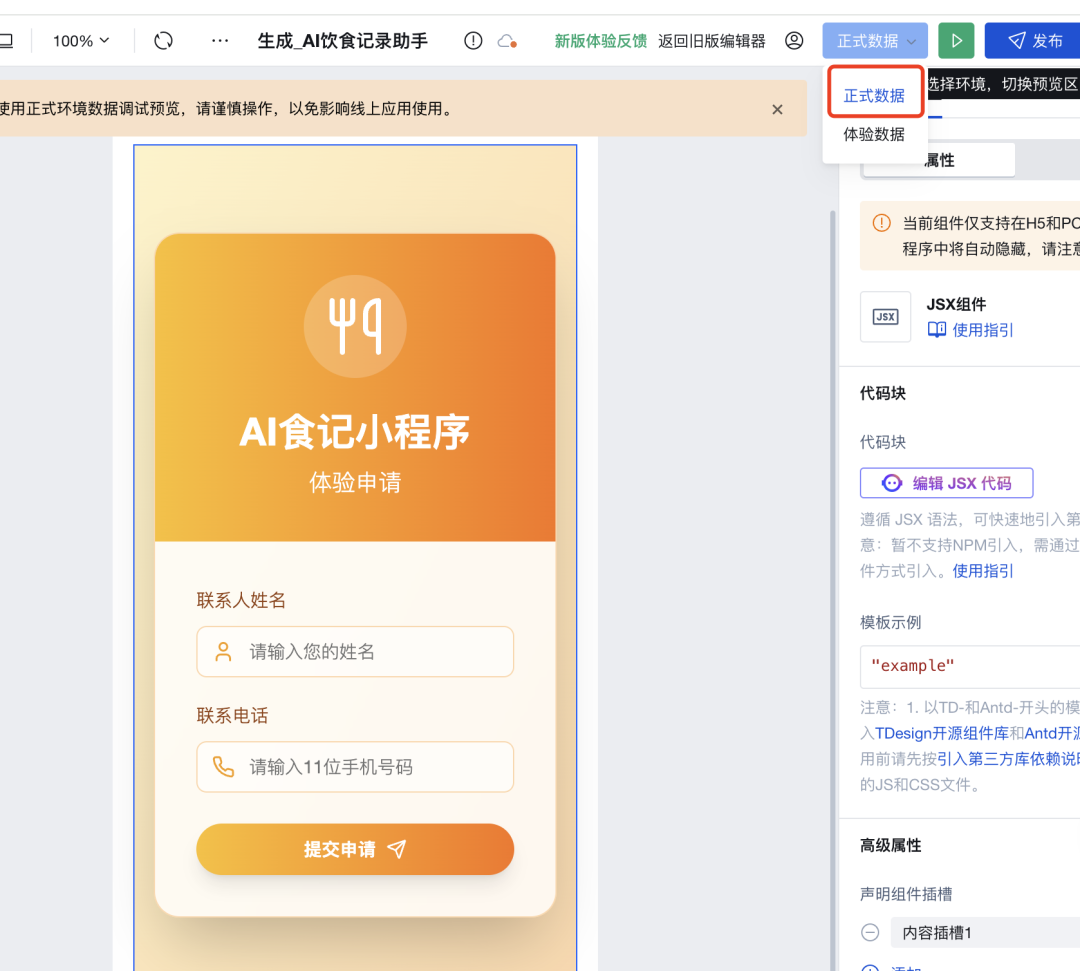
Task: Open the 100% zoom level dropdown
Action: [80, 40]
